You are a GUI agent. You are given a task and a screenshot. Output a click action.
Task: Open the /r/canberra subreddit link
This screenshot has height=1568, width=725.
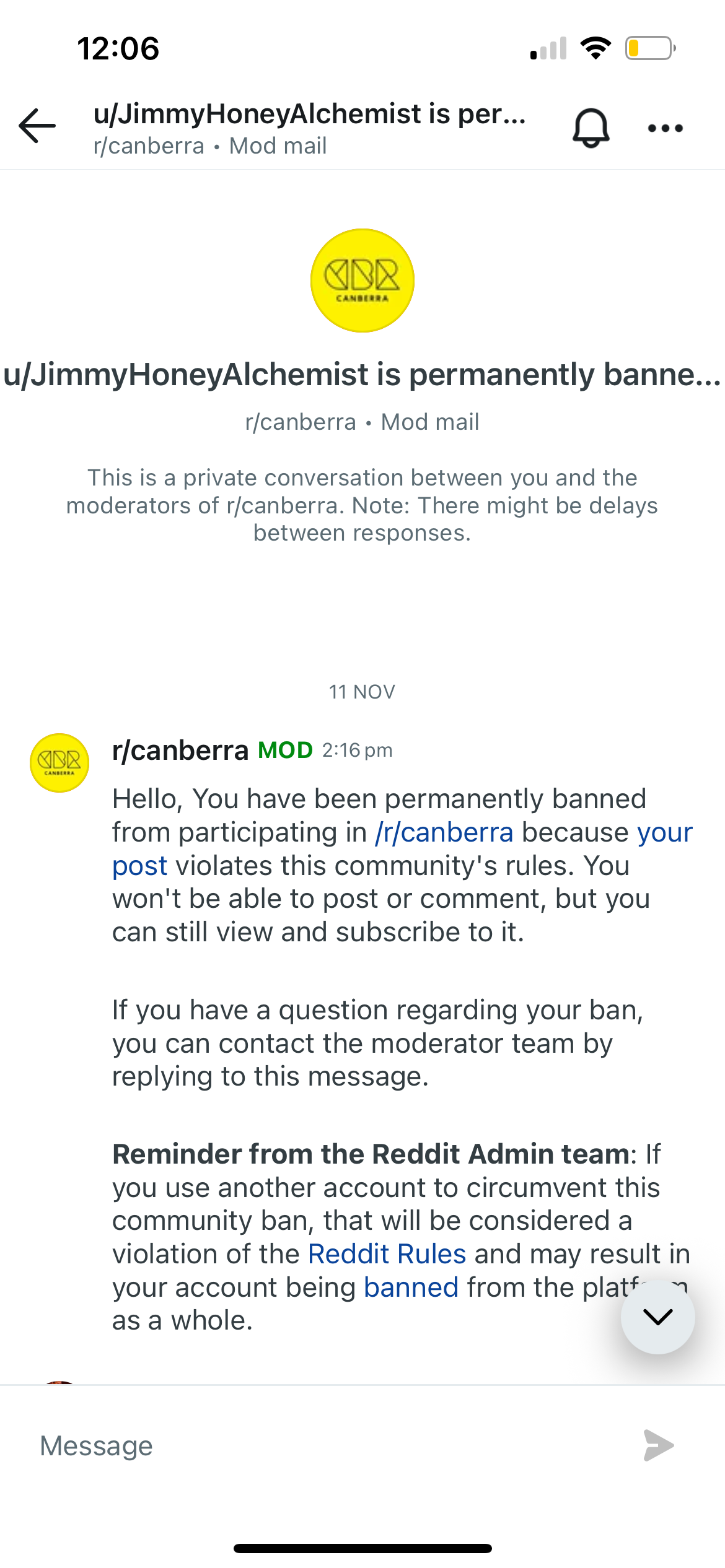[444, 832]
